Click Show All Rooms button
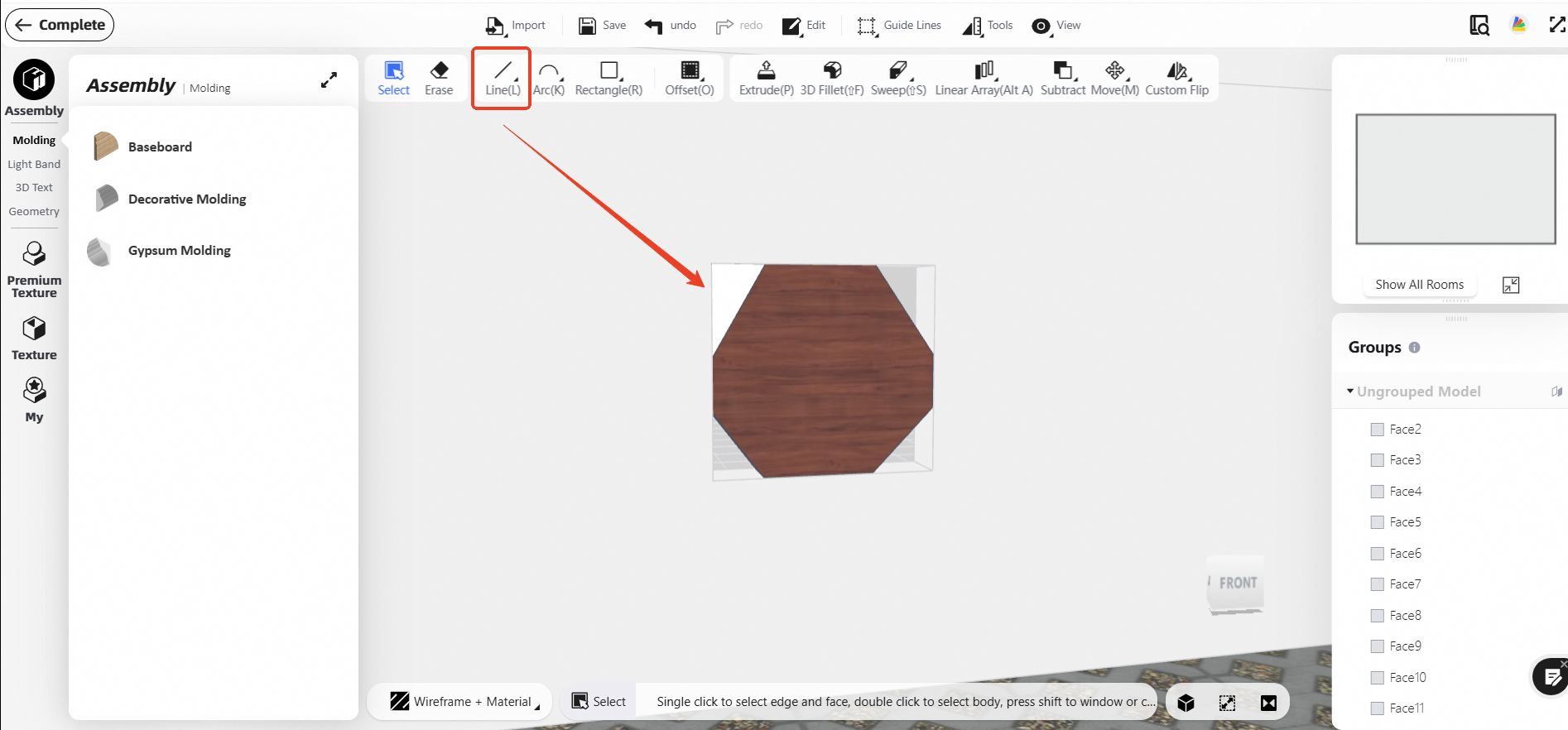 pyautogui.click(x=1419, y=285)
